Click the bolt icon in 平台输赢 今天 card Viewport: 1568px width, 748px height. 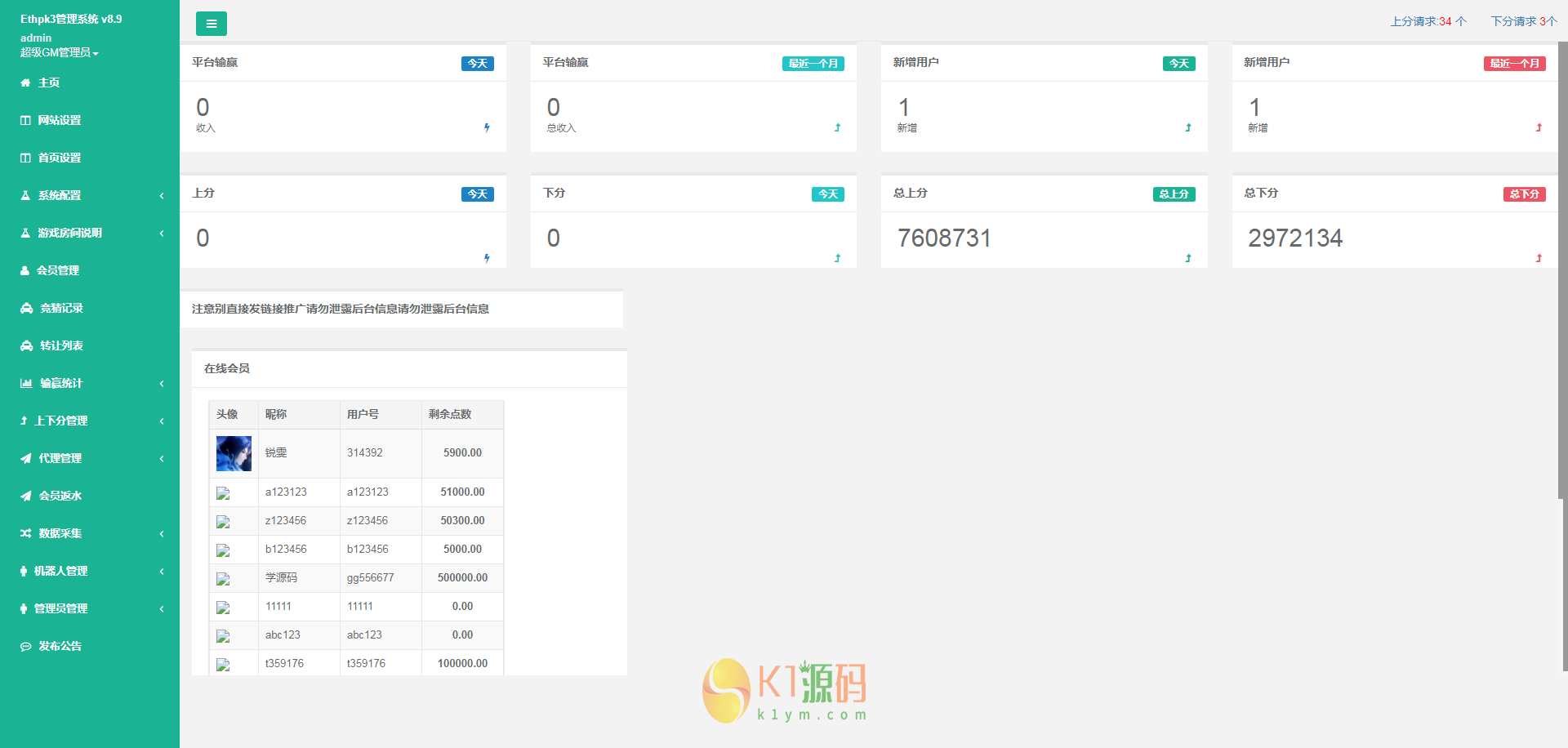[x=487, y=127]
